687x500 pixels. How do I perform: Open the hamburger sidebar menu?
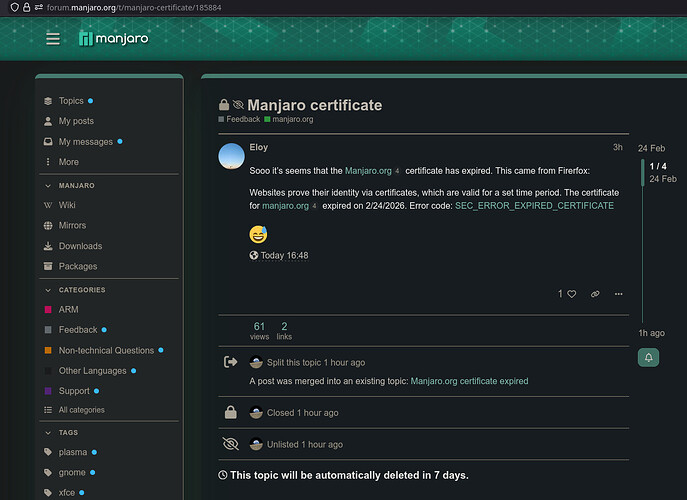click(x=53, y=39)
